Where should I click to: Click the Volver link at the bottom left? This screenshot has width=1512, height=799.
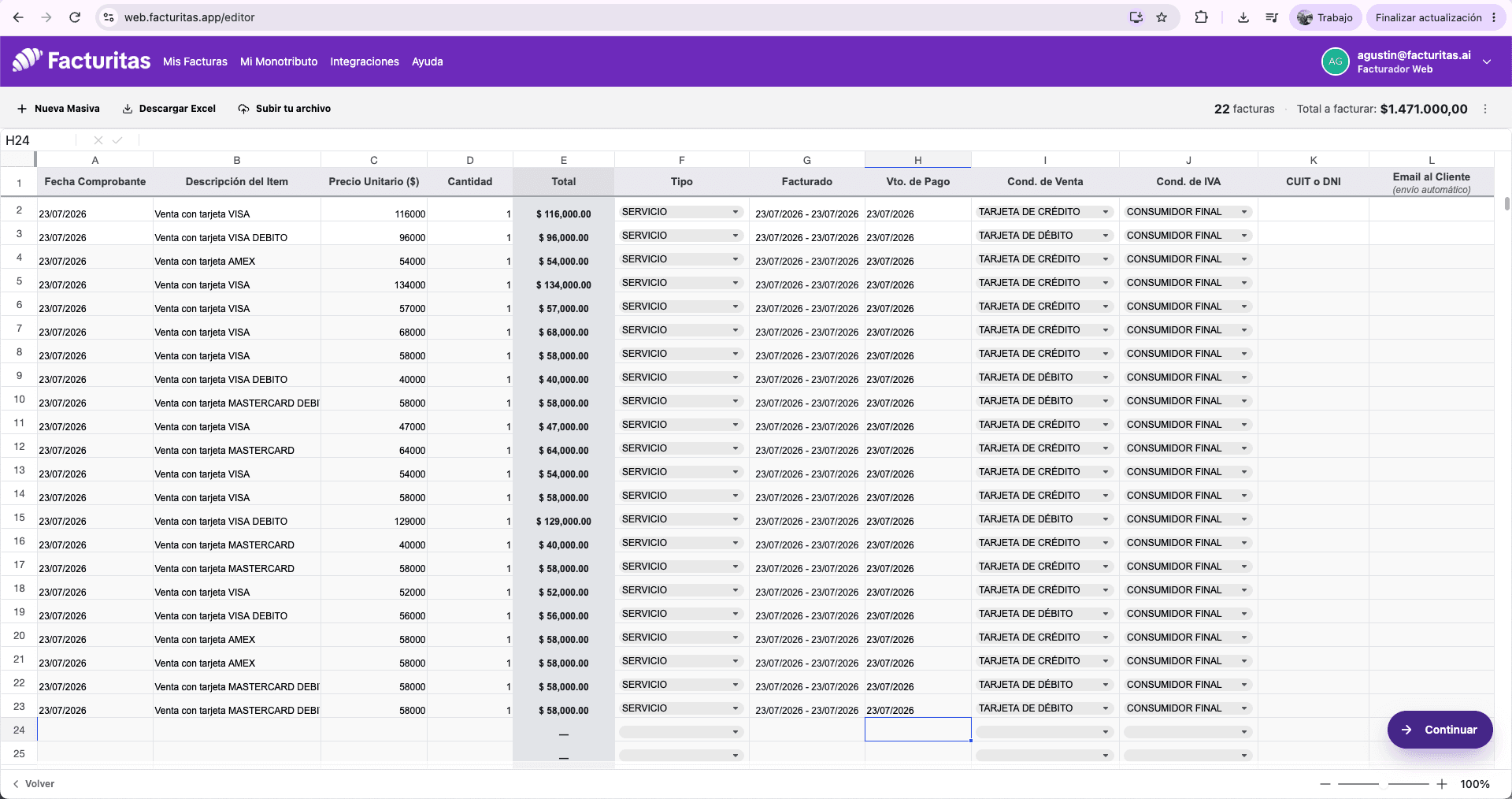34,784
